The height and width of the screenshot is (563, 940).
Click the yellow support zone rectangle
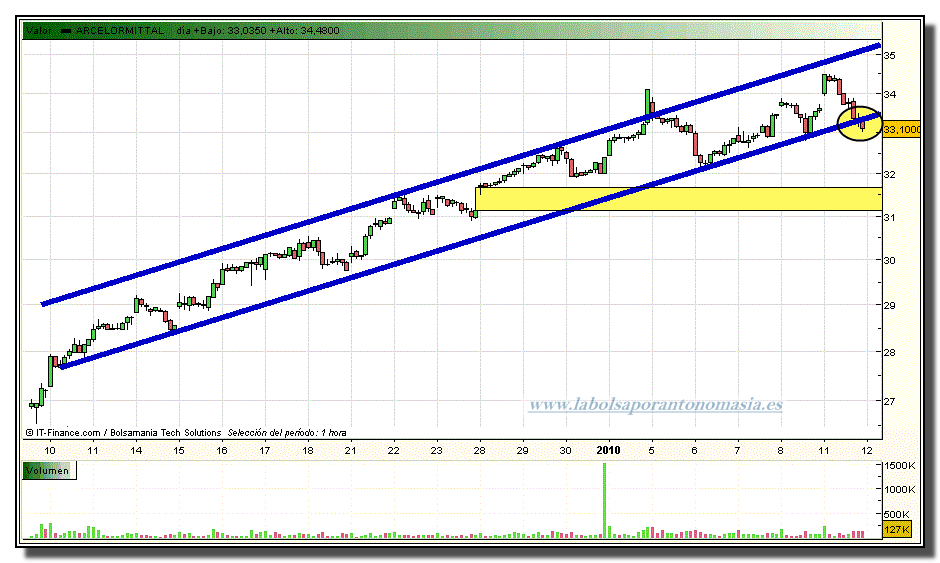[x=678, y=198]
